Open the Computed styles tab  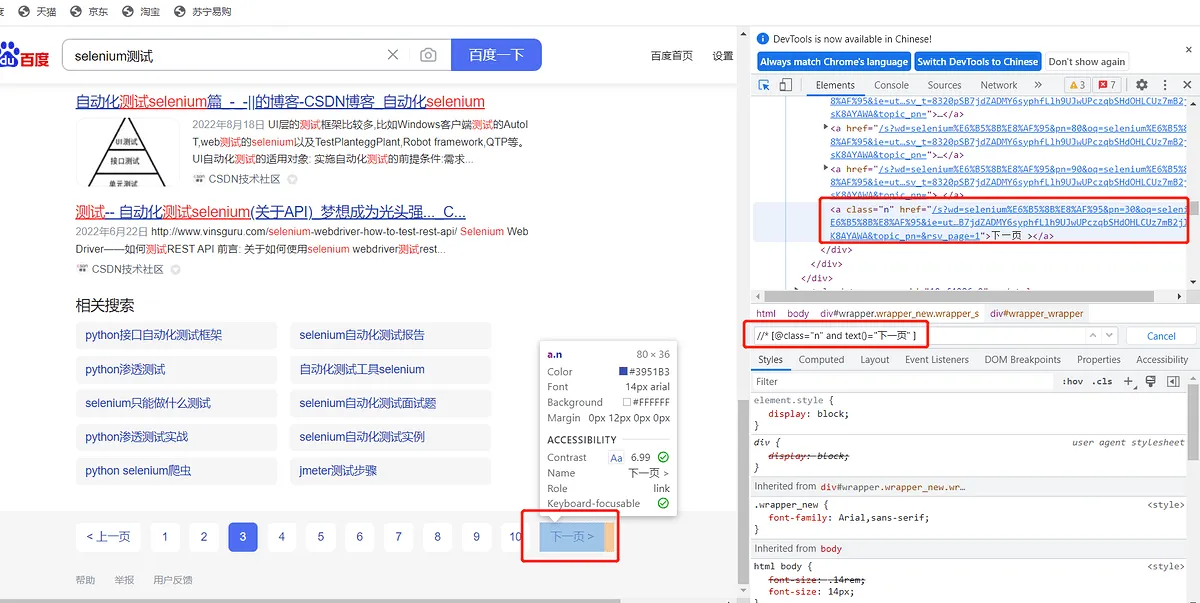(x=821, y=359)
